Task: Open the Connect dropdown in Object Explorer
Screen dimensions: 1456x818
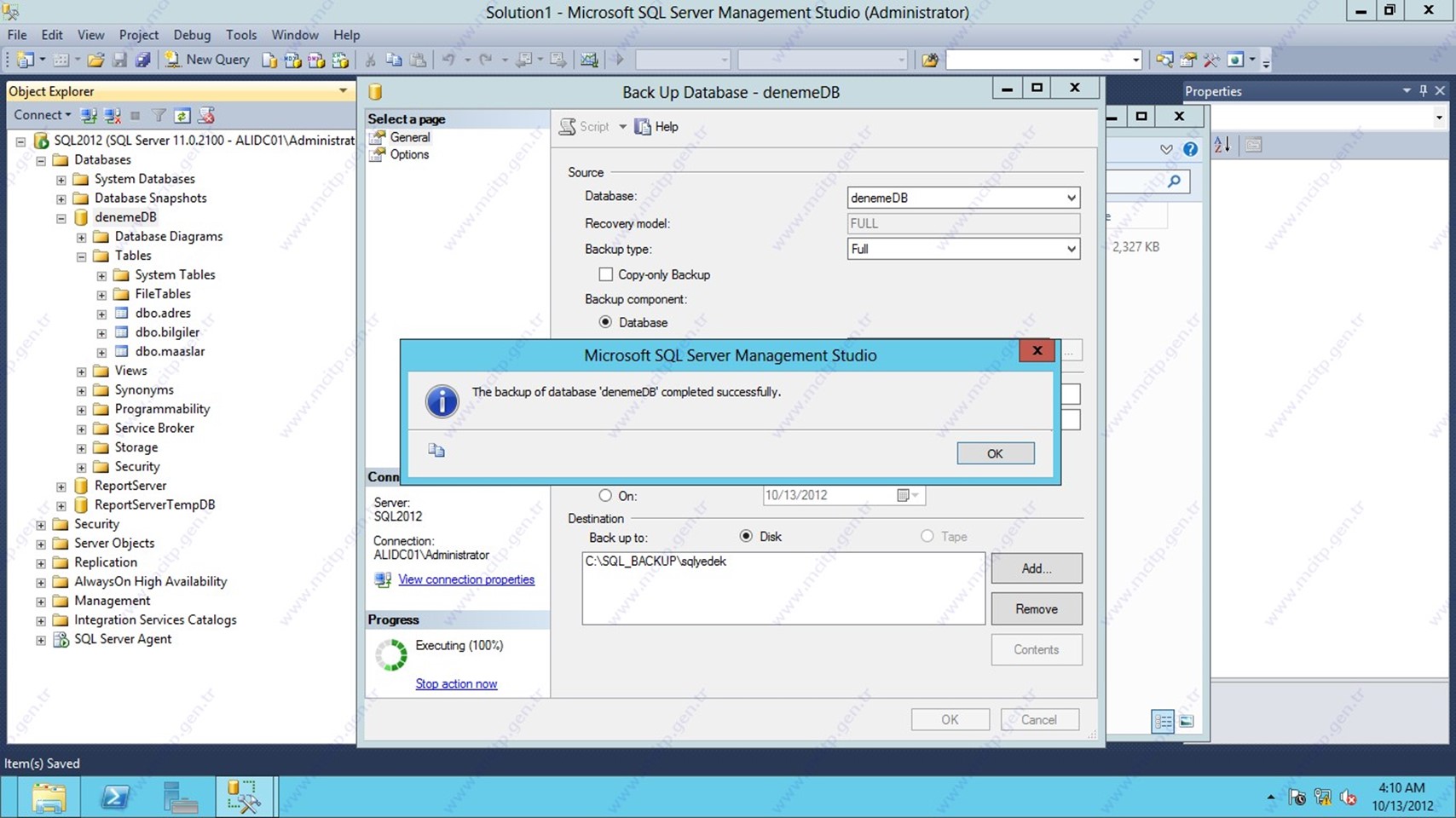Action: (x=42, y=115)
